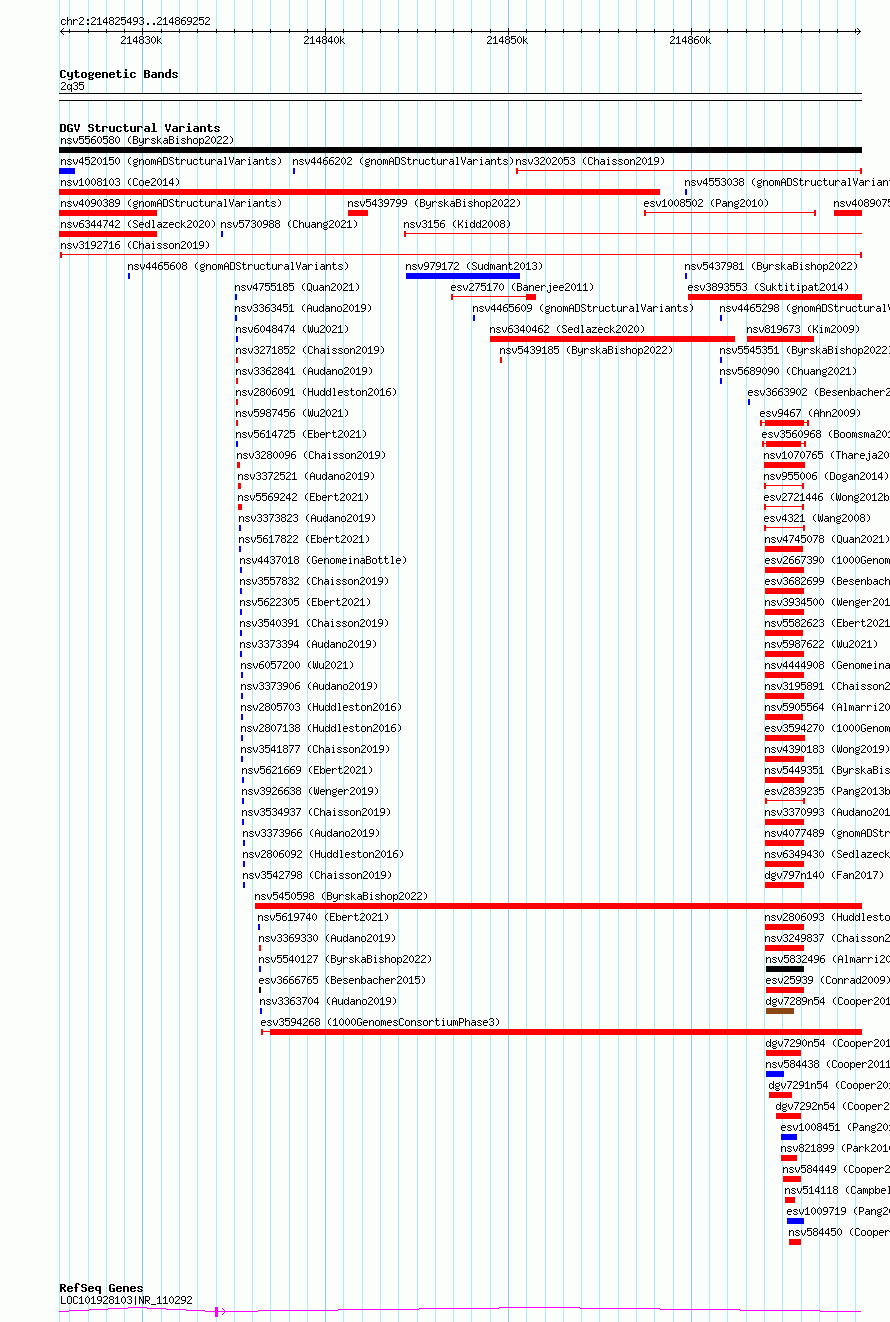Click the esv3893553 (Suktitipat2014) label
Image resolution: width=890 pixels, height=1322 pixels.
(768, 287)
